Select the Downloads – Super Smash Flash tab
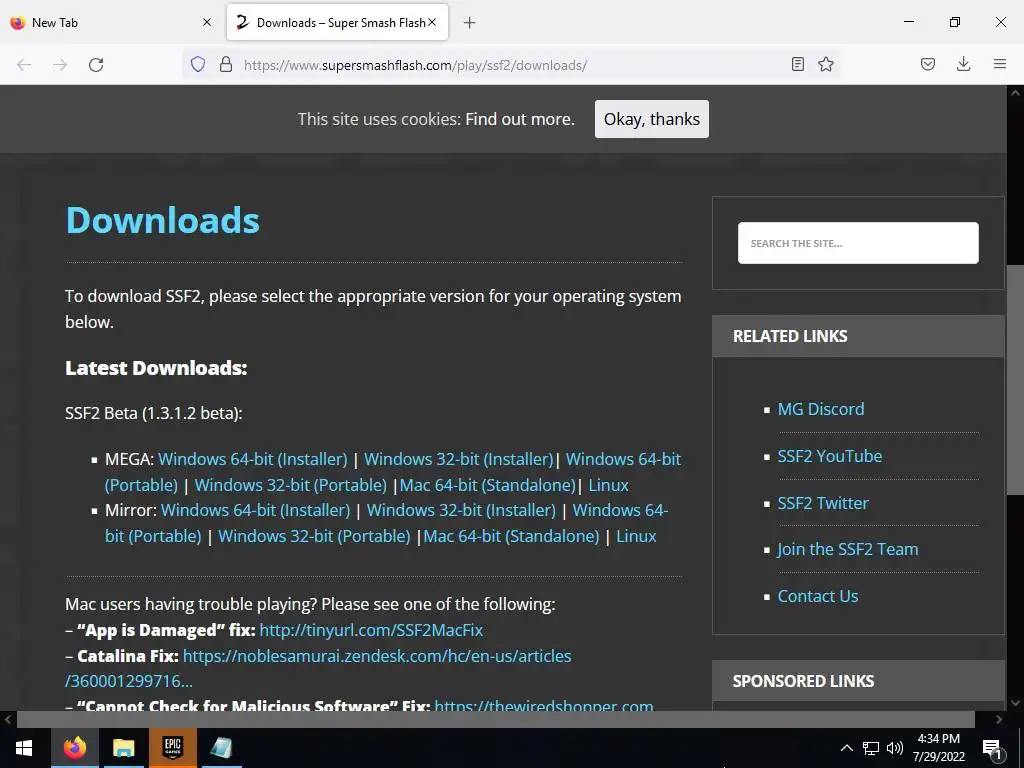 tap(338, 22)
